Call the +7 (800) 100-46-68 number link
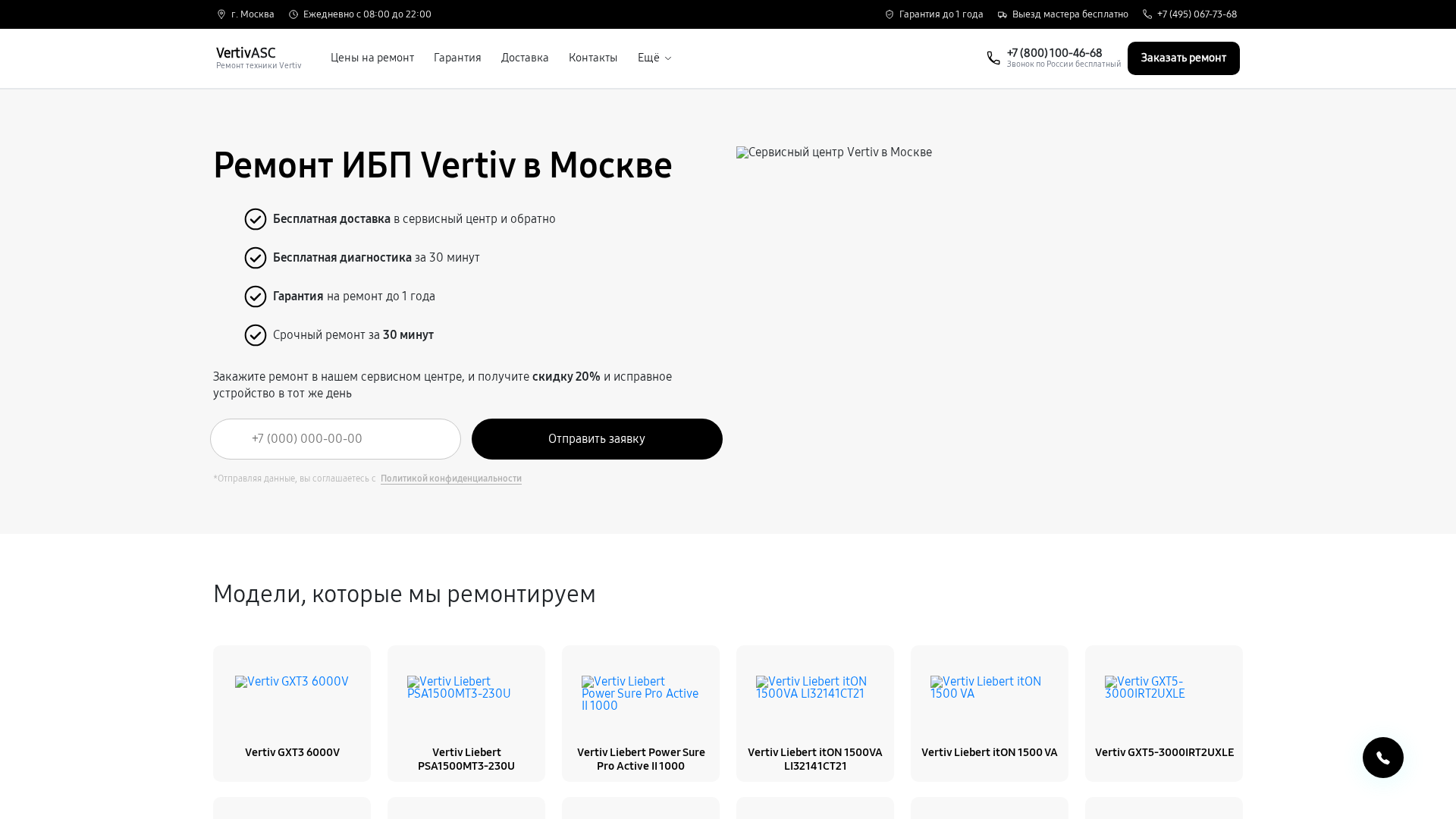Screen dimensions: 1456x819 [1054, 53]
